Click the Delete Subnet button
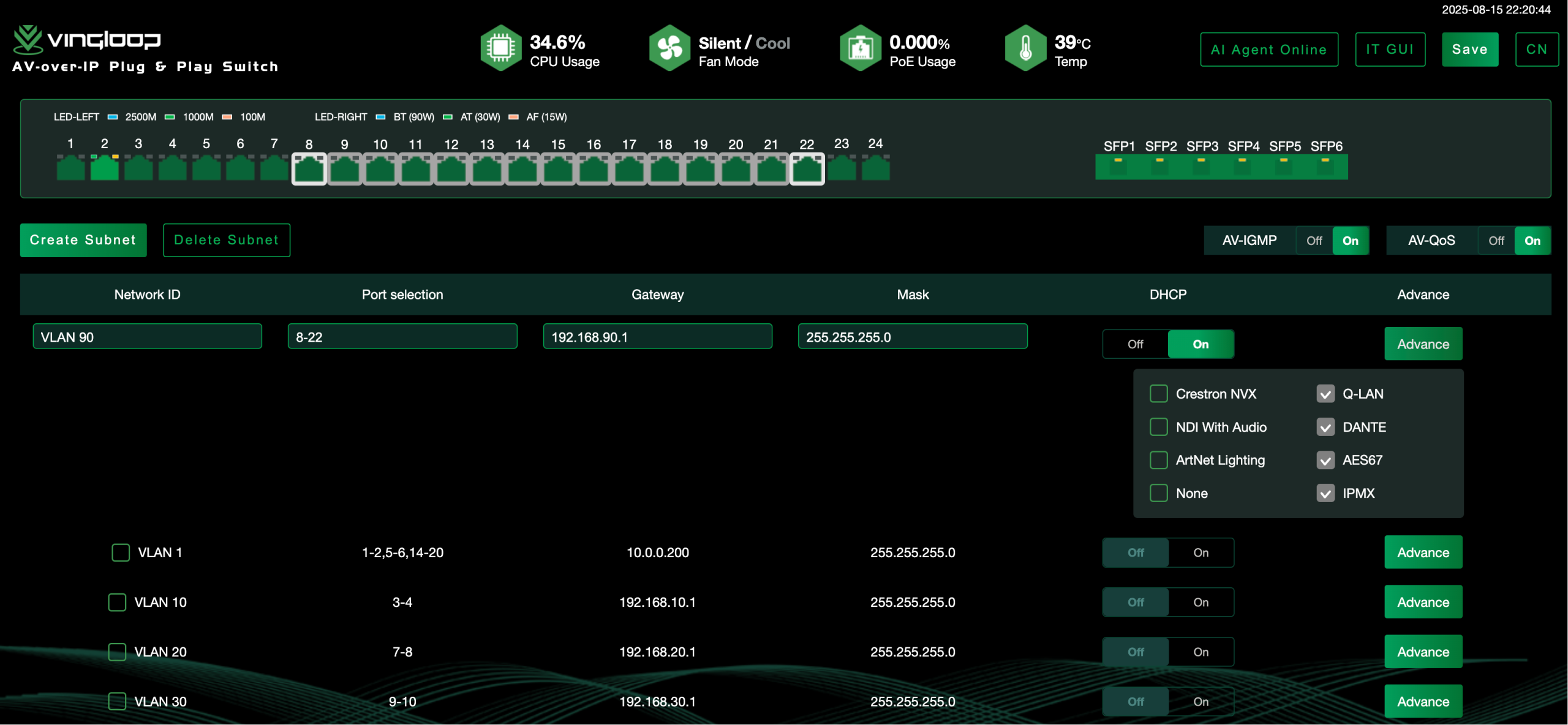This screenshot has width=1568, height=725. pos(227,240)
